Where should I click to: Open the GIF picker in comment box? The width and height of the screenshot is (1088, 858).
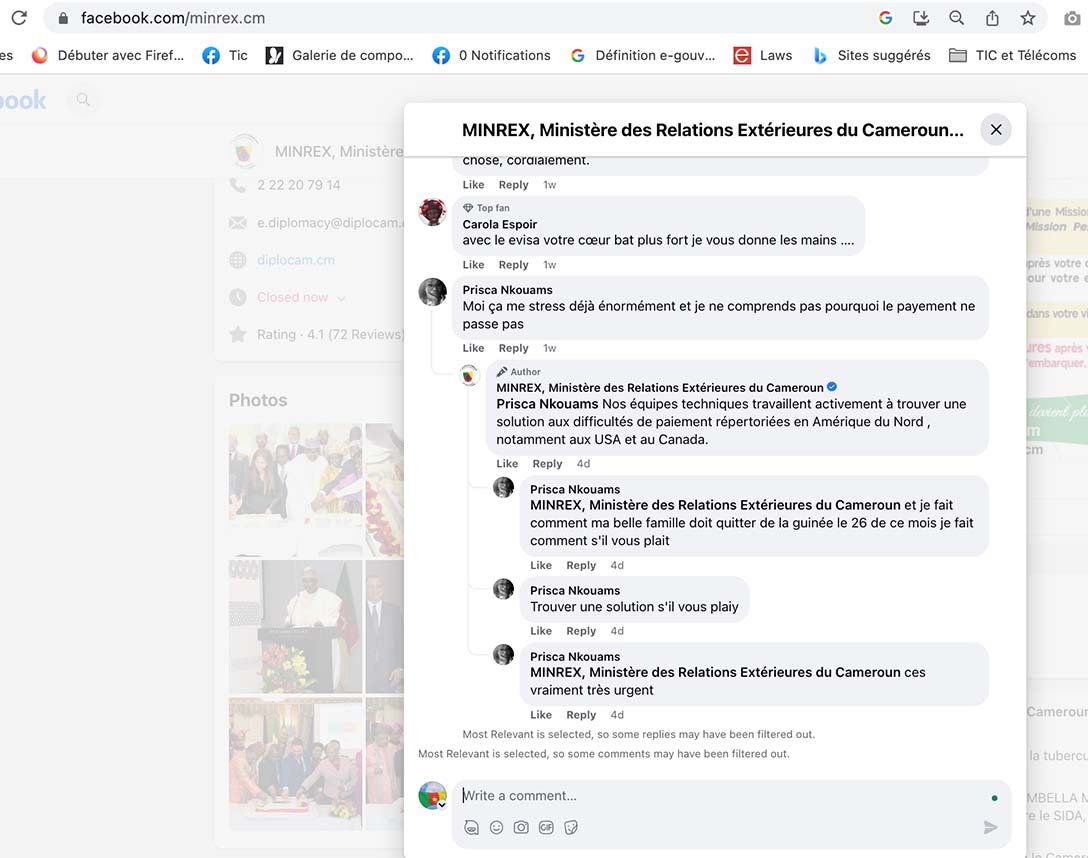tap(546, 827)
